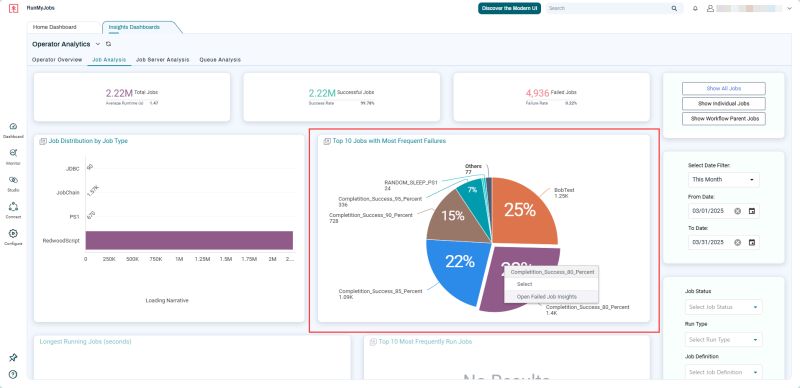Open the Monitor sidebar icon
The image size is (800, 388).
tap(13, 153)
